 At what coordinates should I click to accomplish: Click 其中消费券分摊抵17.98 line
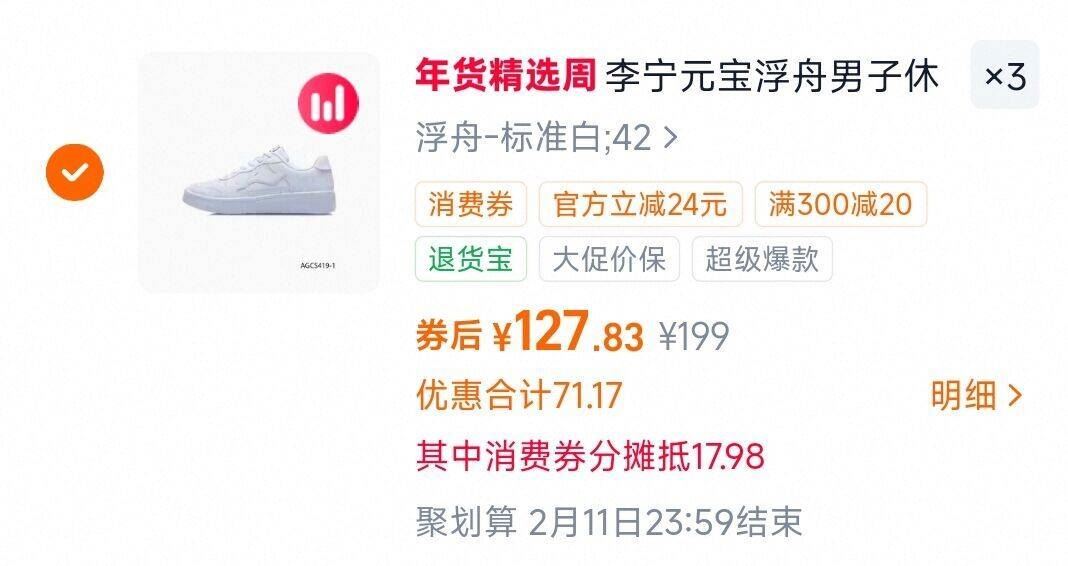click(x=590, y=456)
